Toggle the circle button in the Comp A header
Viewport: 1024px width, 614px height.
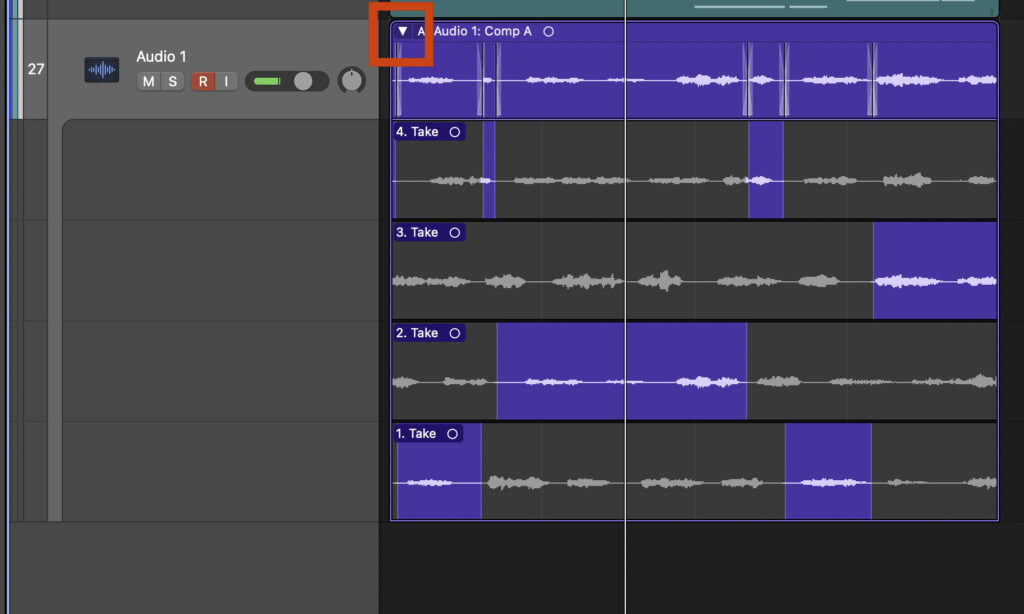[x=549, y=31]
